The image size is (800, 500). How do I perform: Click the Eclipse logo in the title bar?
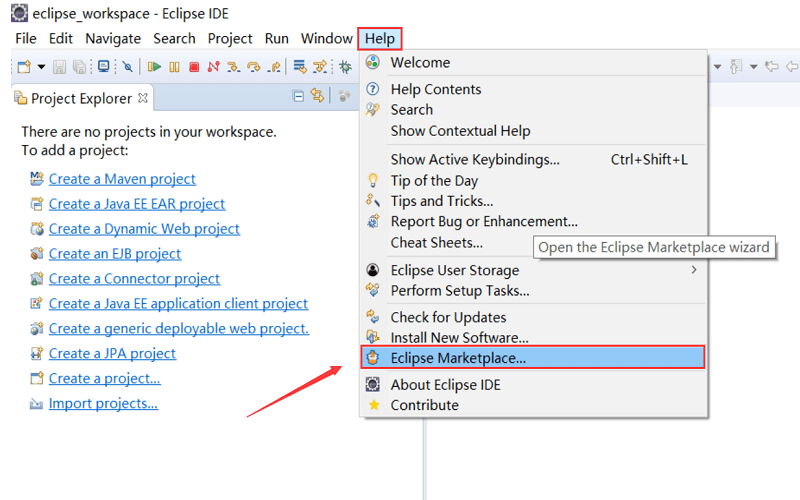(19, 13)
